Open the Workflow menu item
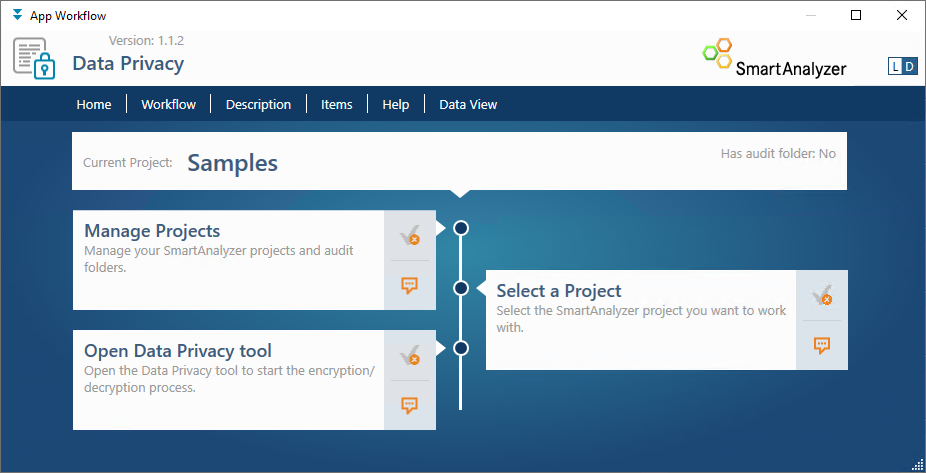The height and width of the screenshot is (473, 926). pos(169,105)
